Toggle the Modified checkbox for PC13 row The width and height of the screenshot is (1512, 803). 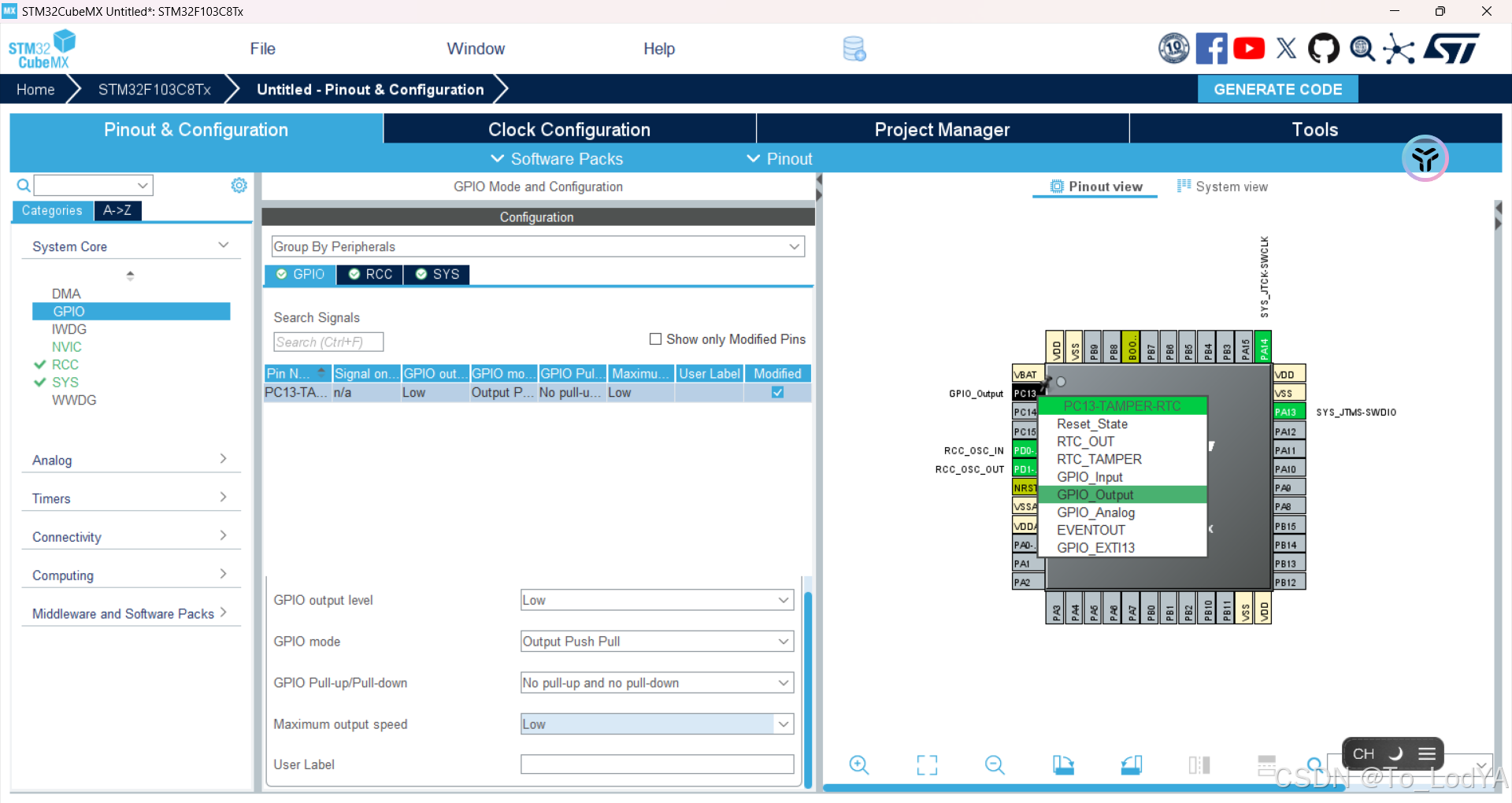pos(777,393)
